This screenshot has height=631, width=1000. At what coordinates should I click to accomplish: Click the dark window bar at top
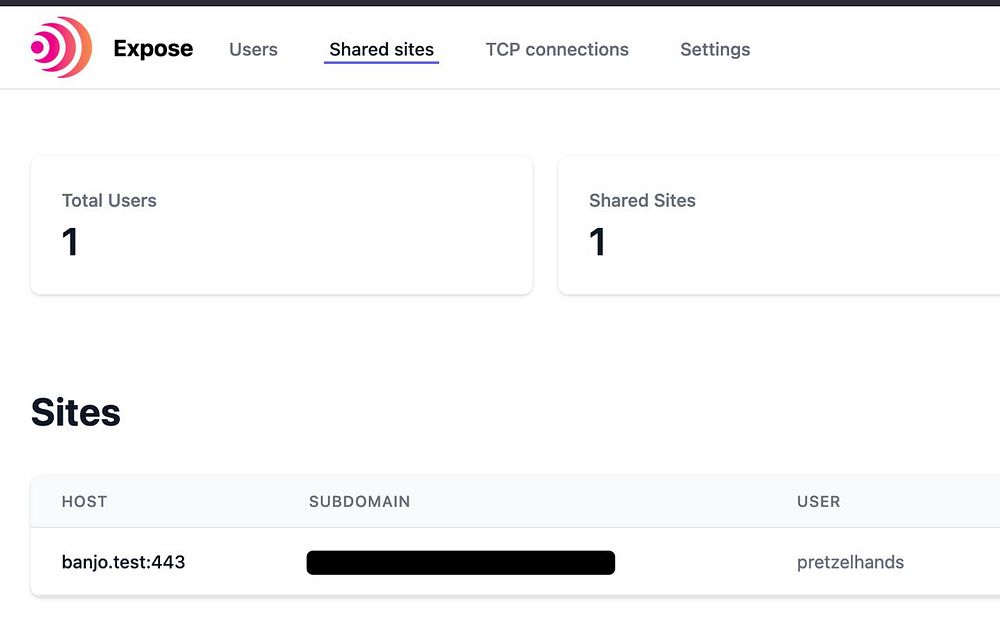500,3
